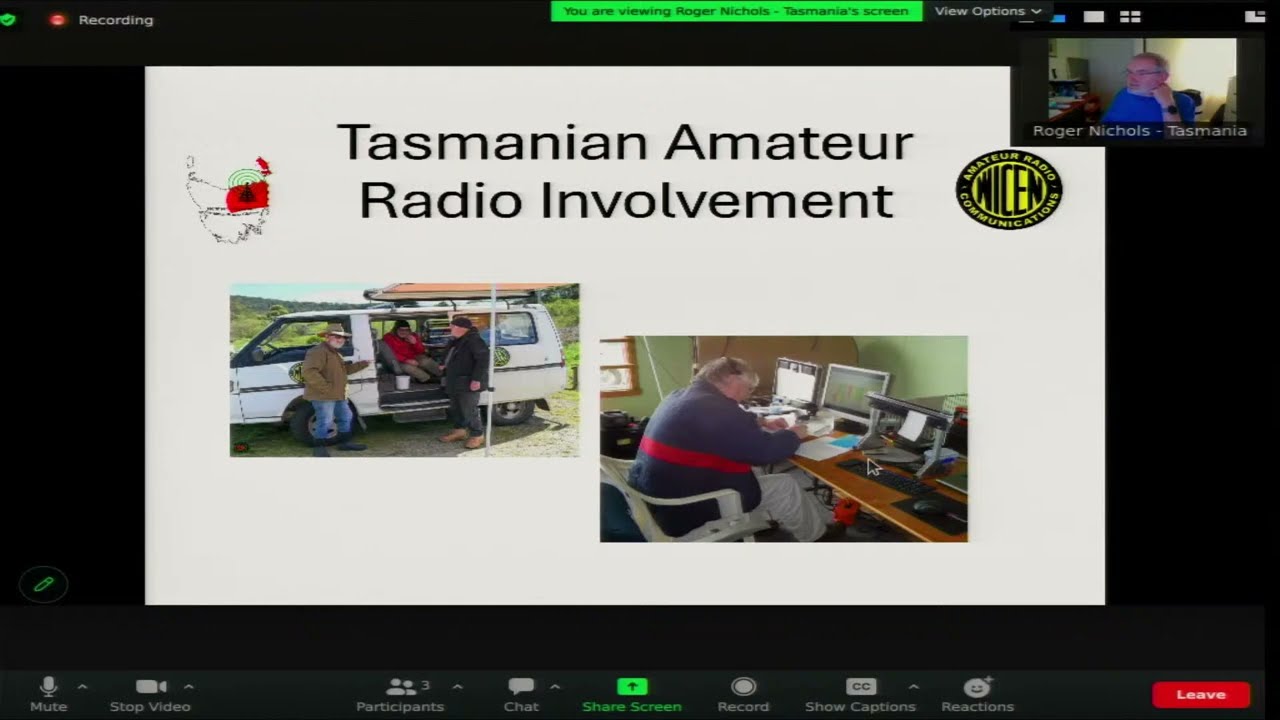Stop the video camera

(x=150, y=694)
